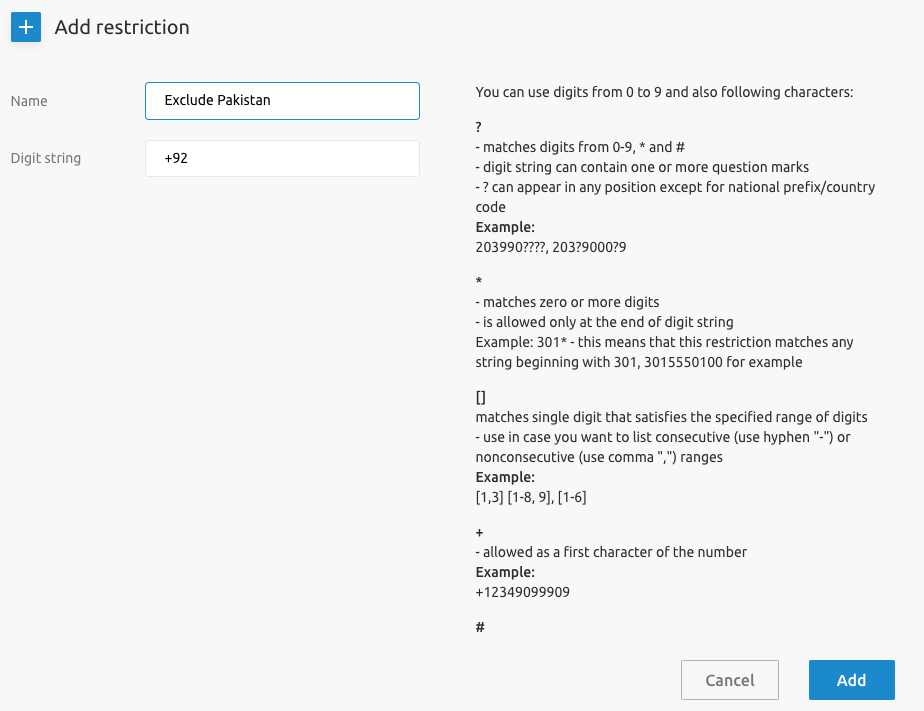Click 'allowed as a first character' help line
924x711 pixels.
611,552
